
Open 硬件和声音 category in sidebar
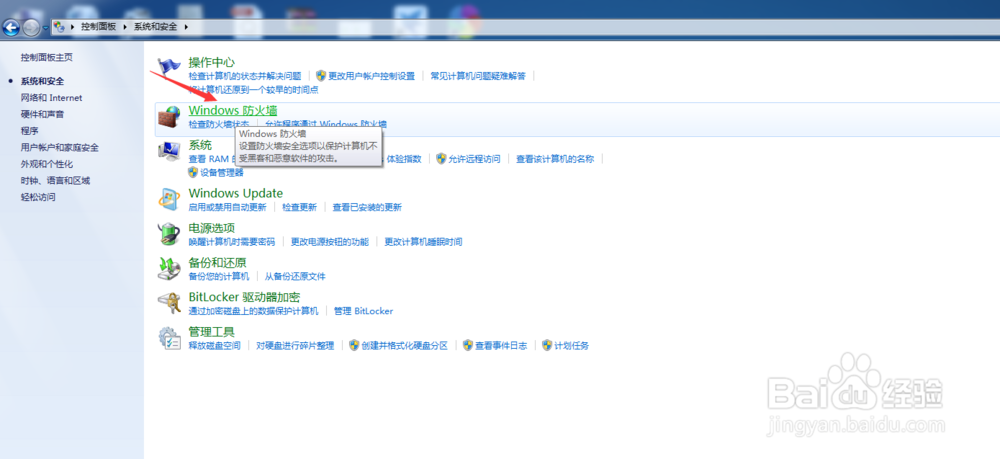click(42, 115)
